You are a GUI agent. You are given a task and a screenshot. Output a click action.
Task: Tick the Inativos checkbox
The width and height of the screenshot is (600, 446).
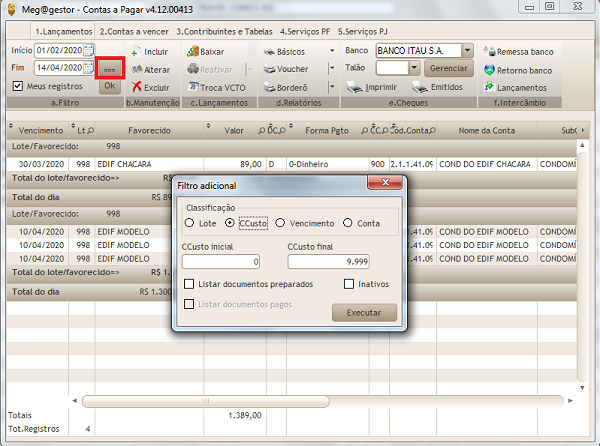pyautogui.click(x=348, y=284)
